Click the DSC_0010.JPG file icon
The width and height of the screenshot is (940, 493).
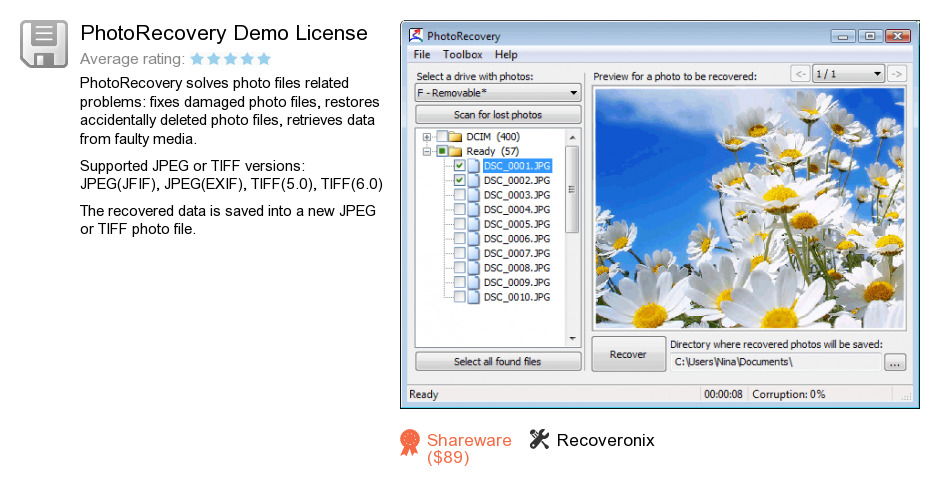[x=474, y=297]
